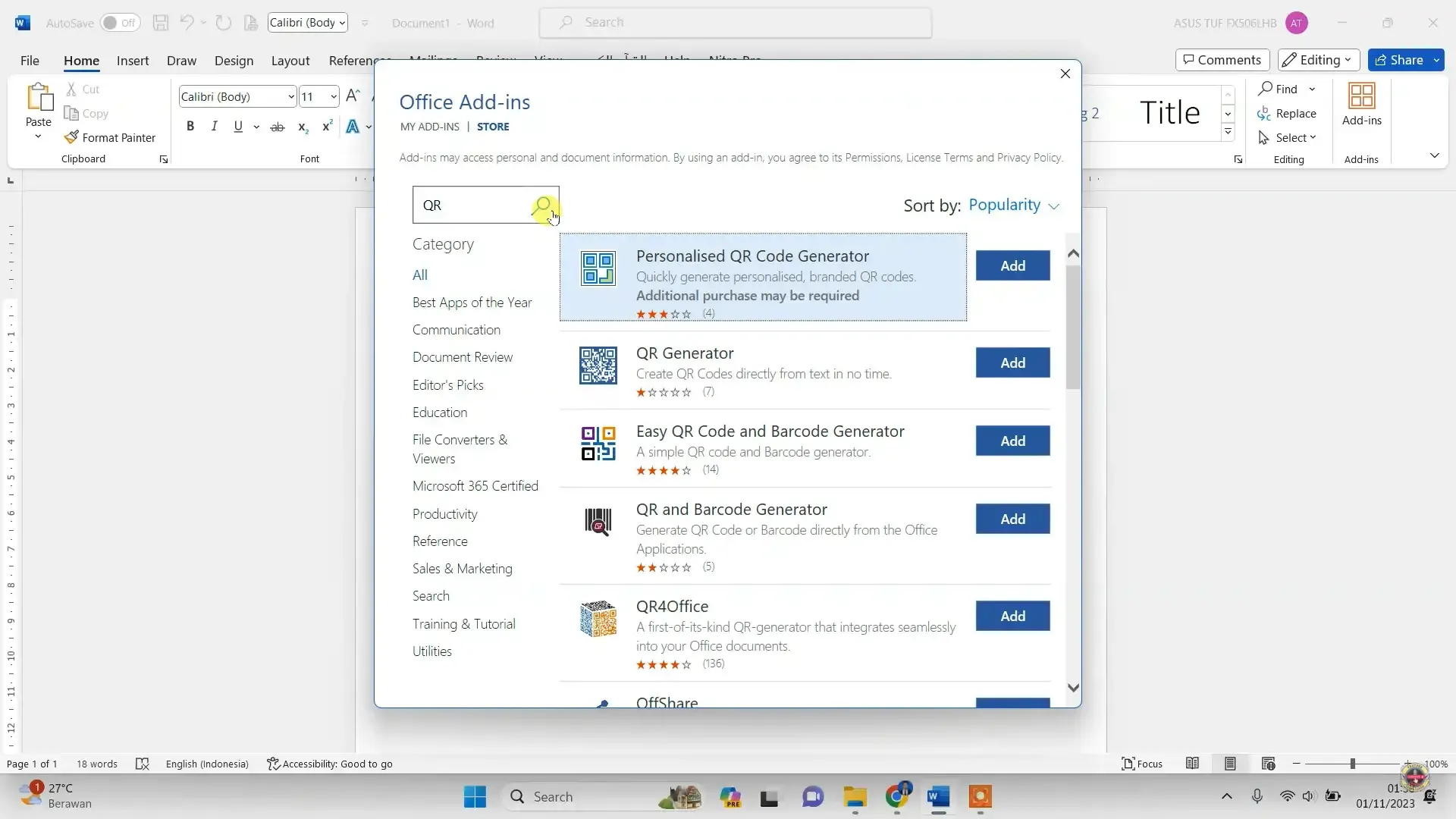This screenshot has height=819, width=1456.
Task: Switch to Web Layout view icon
Action: pos(1268,764)
